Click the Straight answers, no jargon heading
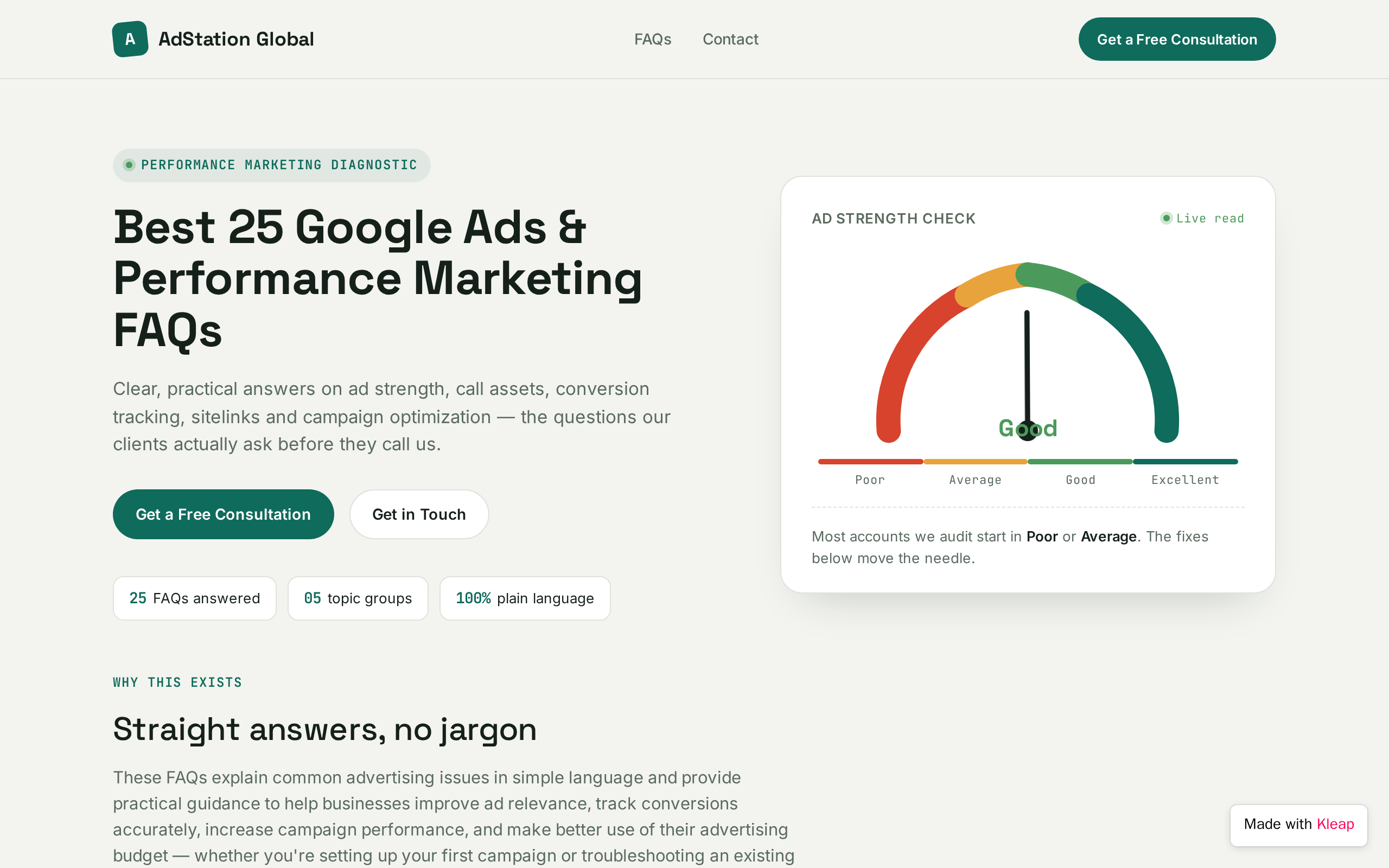This screenshot has width=1389, height=868. pyautogui.click(x=325, y=730)
